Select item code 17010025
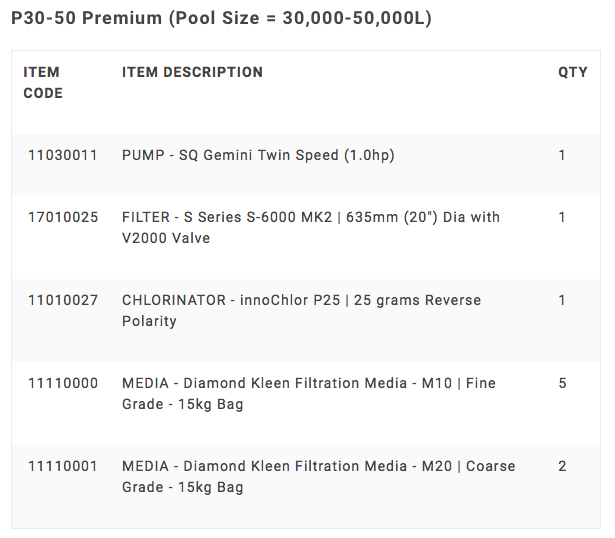Viewport: 615px width, 538px height. click(63, 217)
